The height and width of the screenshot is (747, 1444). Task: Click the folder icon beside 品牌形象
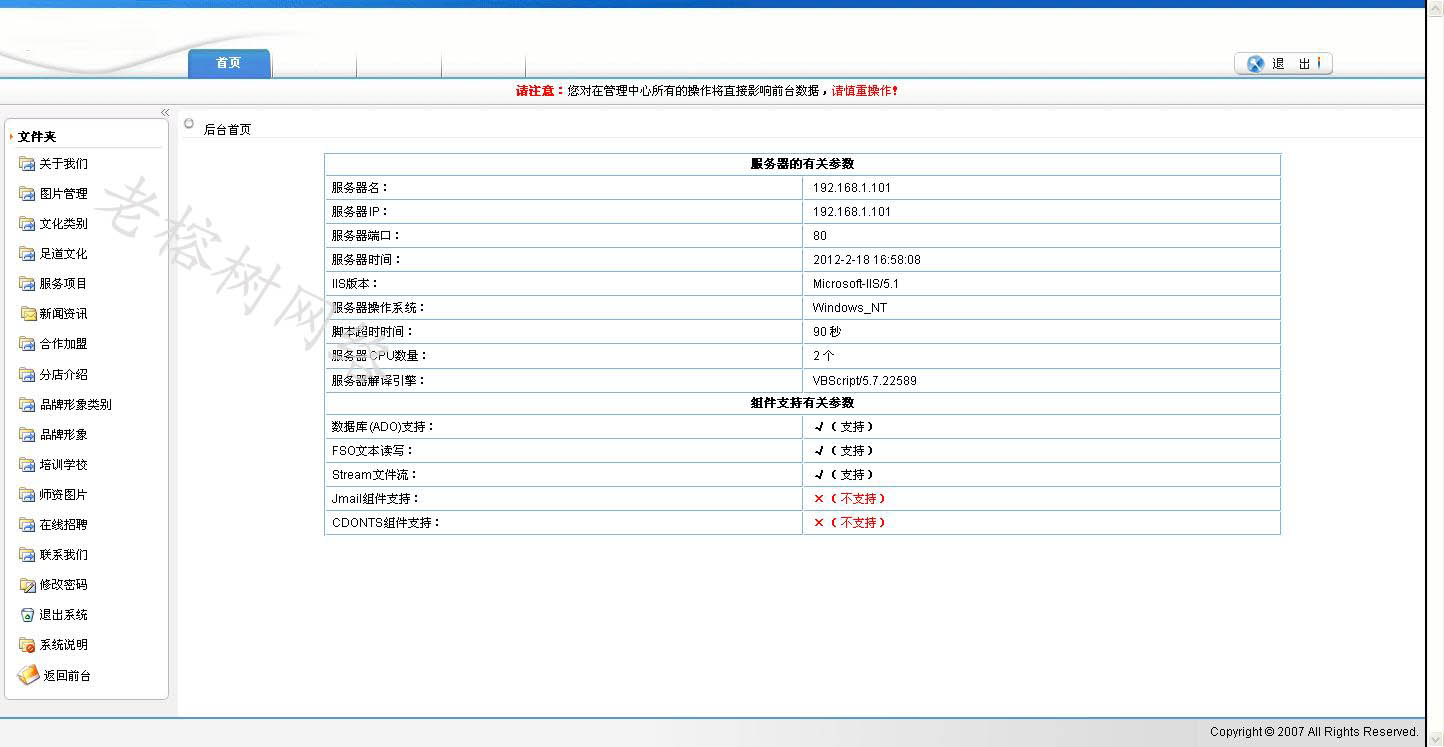pyautogui.click(x=27, y=435)
